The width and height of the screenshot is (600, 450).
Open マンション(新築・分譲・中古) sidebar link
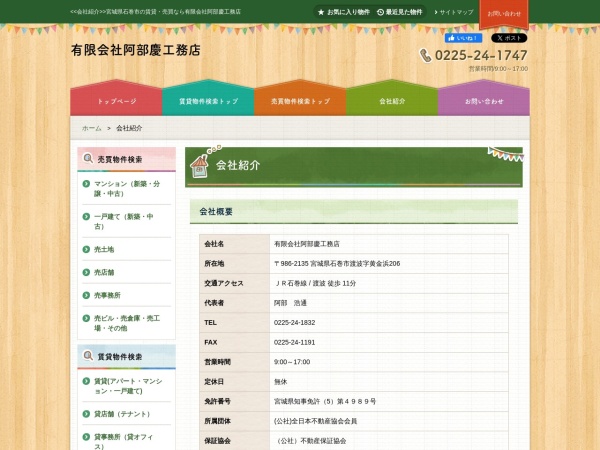coord(127,189)
